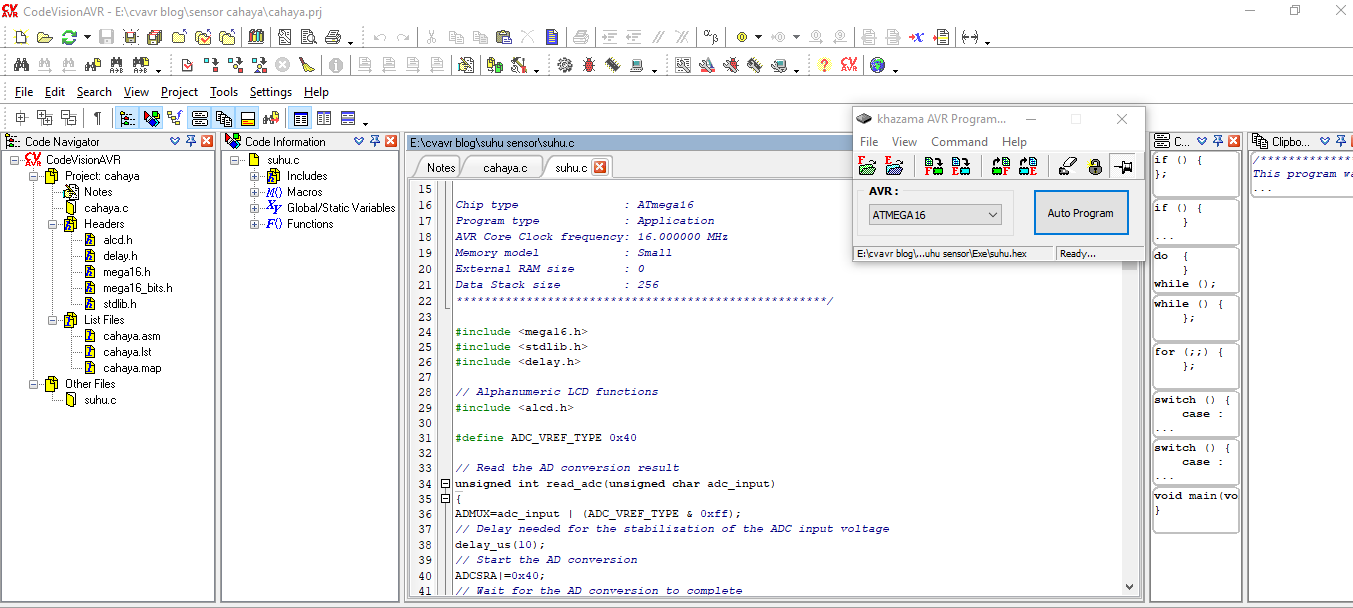
Task: Expand the Includes node in Code Information
Action: click(x=255, y=176)
